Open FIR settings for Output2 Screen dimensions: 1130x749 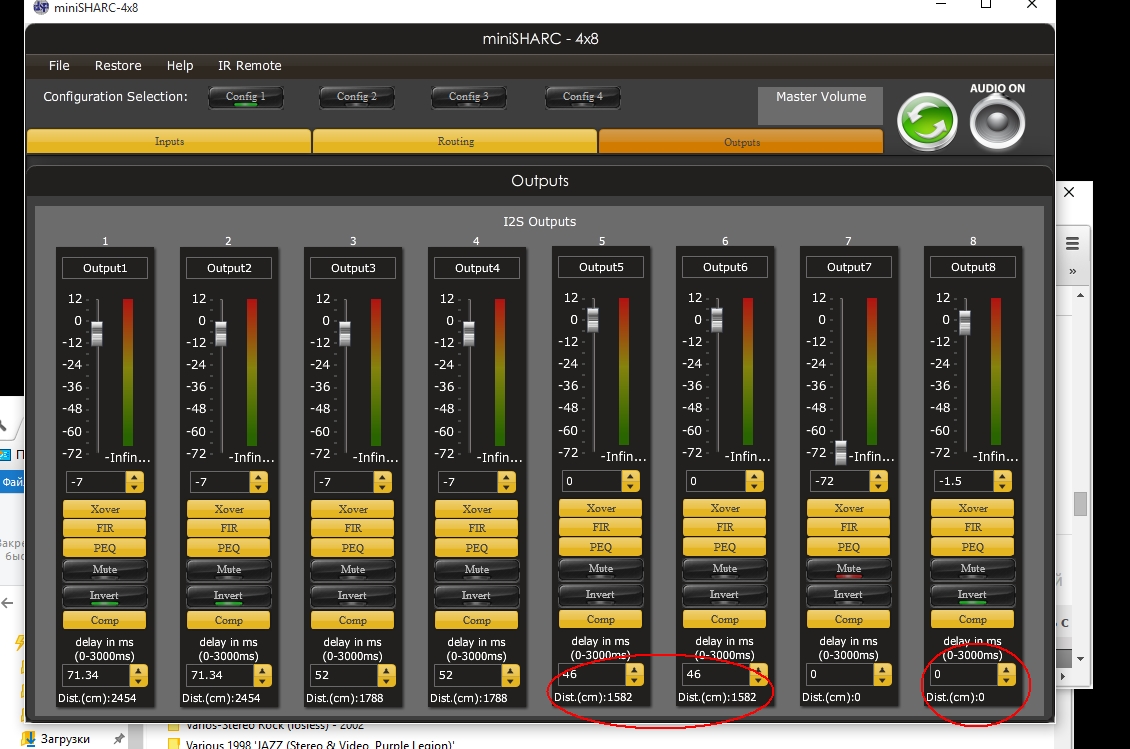[228, 528]
